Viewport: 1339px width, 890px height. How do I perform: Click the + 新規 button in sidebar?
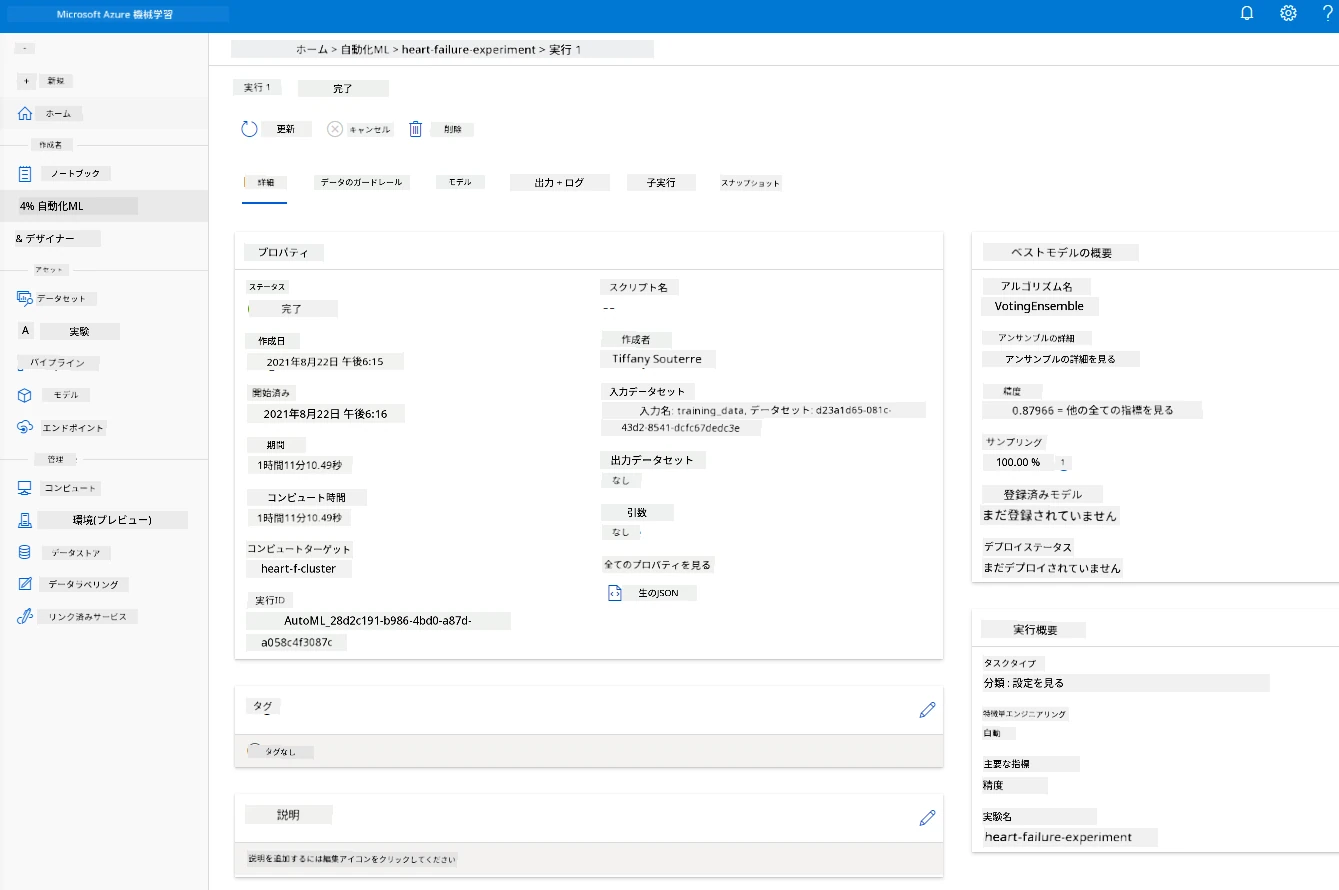coord(46,81)
